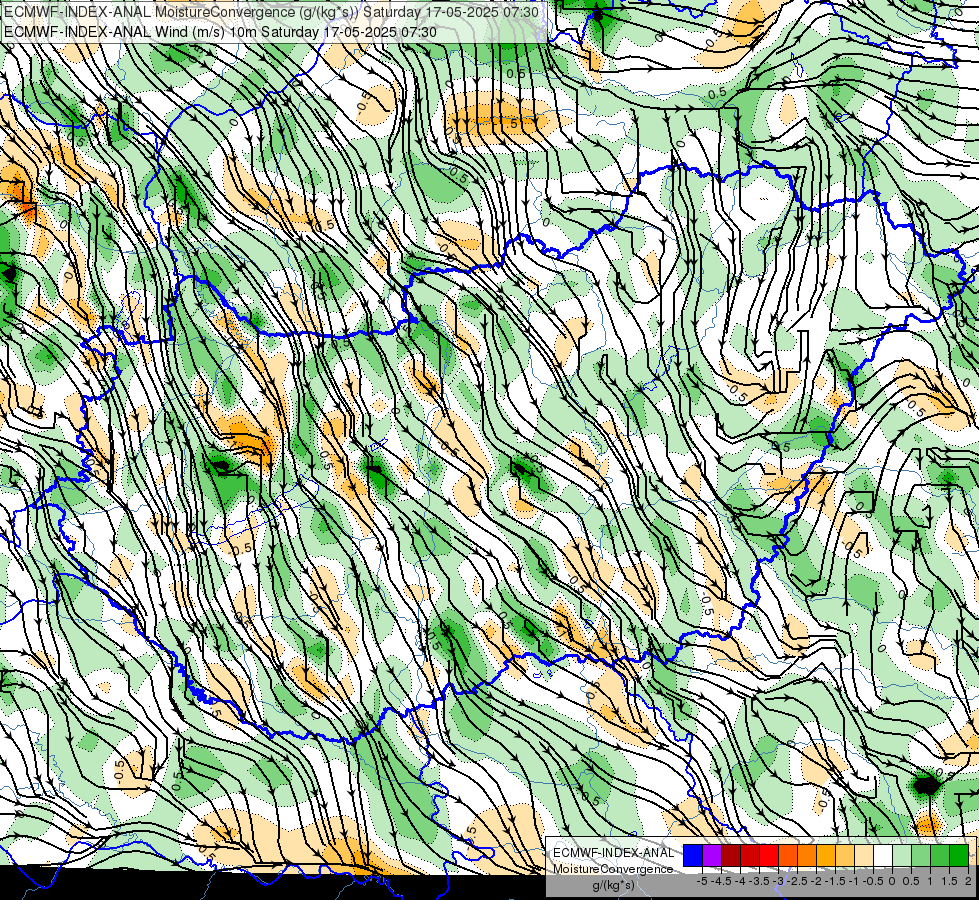This screenshot has width=979, height=900.
Task: Click the MoistureConvergence title line at top
Action: pos(271,12)
